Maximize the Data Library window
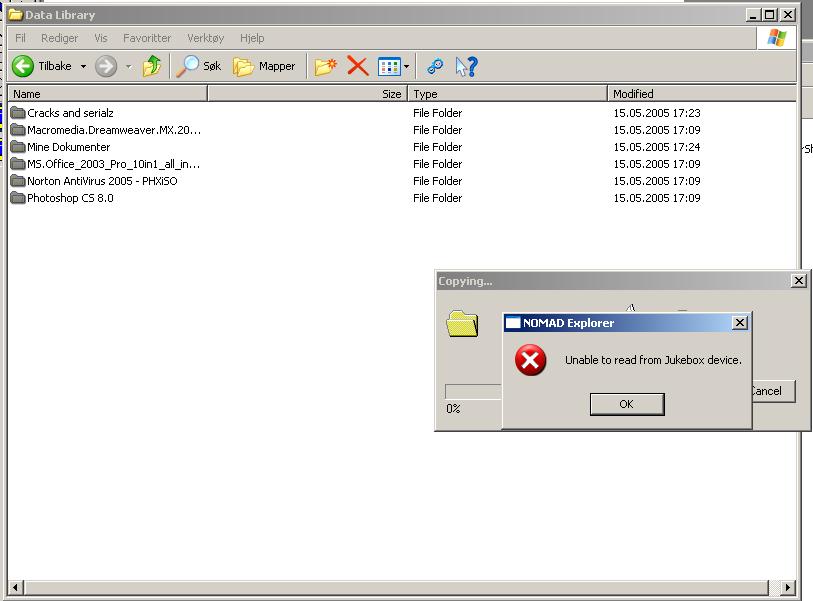The width and height of the screenshot is (813, 601). click(770, 15)
